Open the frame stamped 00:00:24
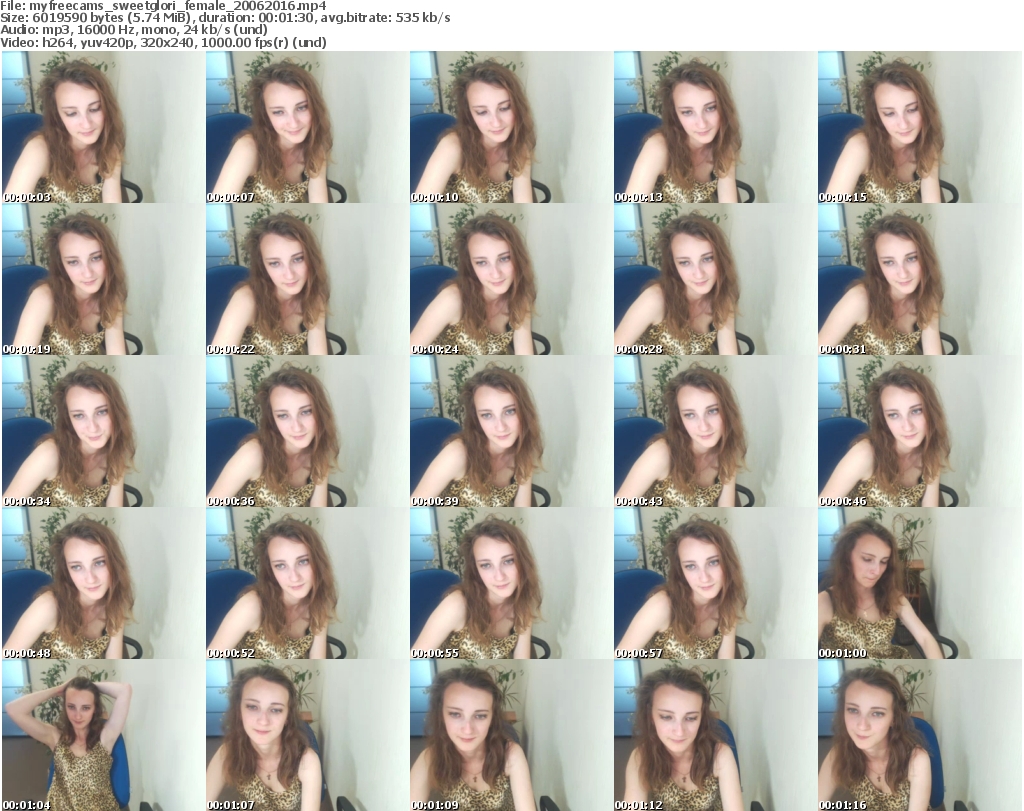Screen dimensions: 1024x811 [x=511, y=279]
